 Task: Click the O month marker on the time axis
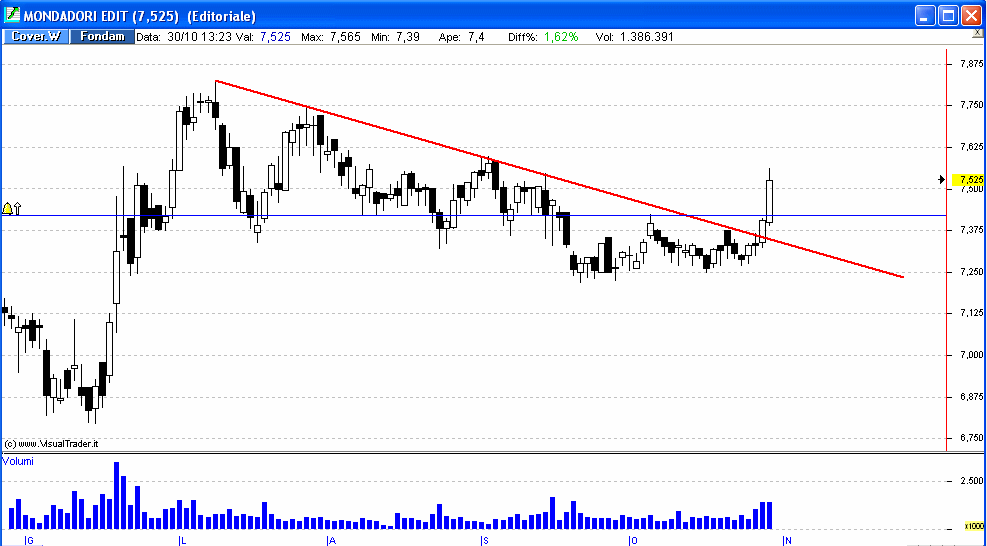[x=633, y=540]
